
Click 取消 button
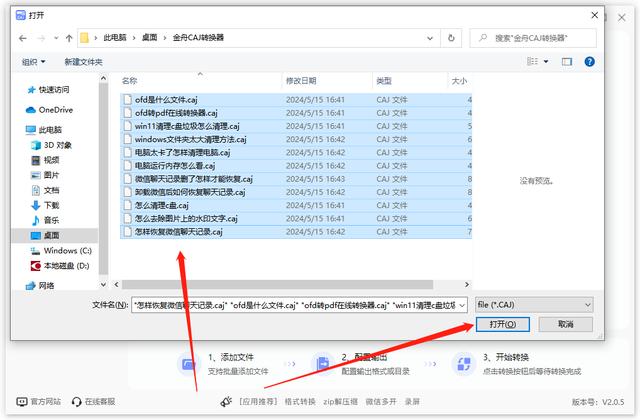coord(566,324)
